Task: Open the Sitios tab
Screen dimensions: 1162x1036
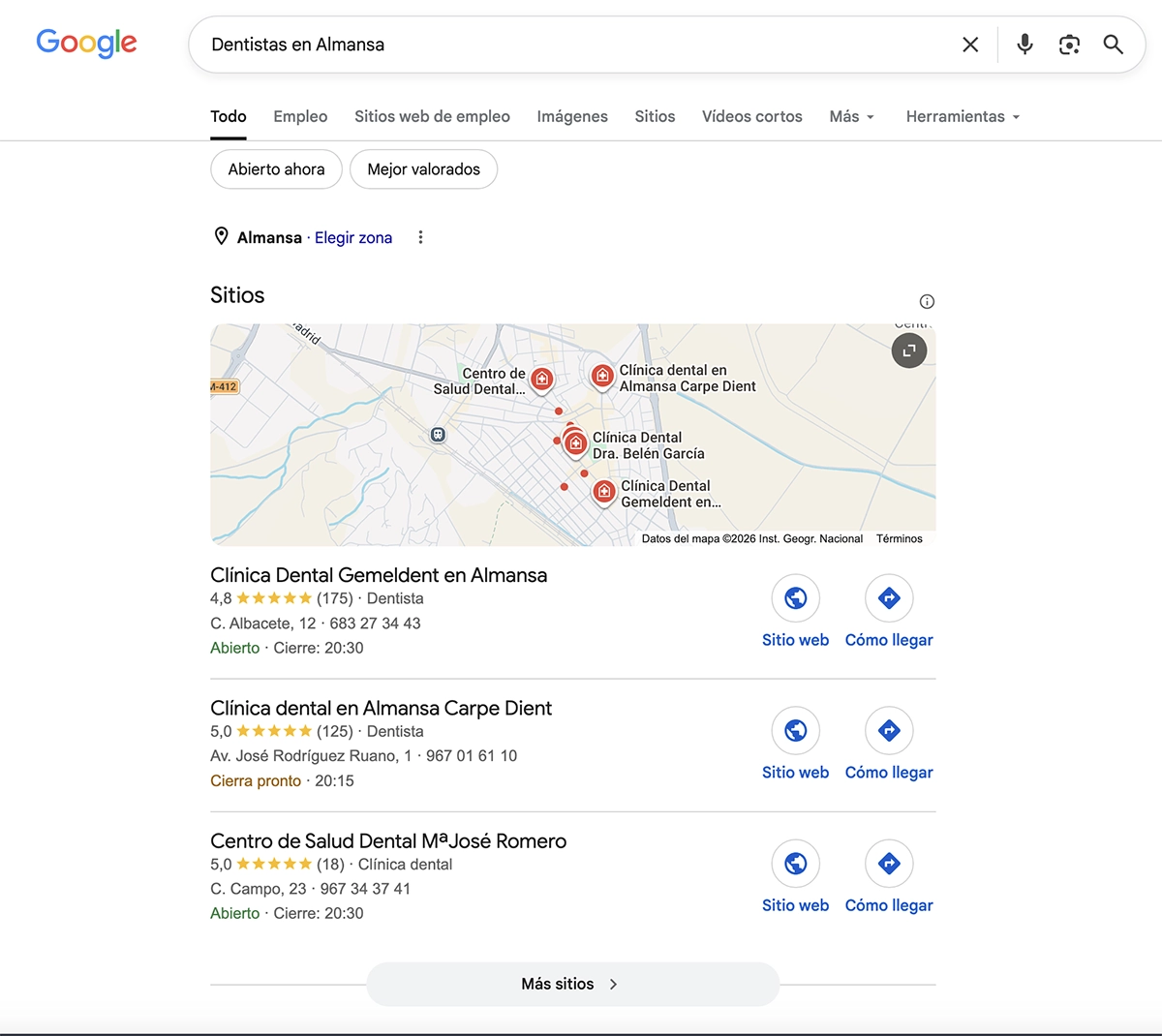Action: coord(655,116)
